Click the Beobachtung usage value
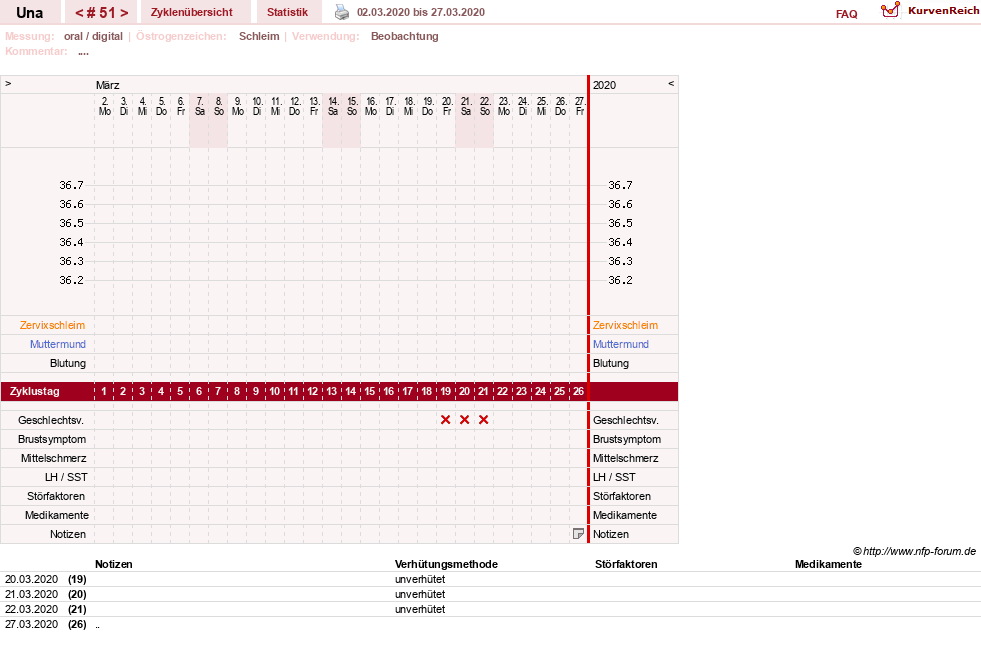Viewport: 981px width, 663px height. point(404,36)
